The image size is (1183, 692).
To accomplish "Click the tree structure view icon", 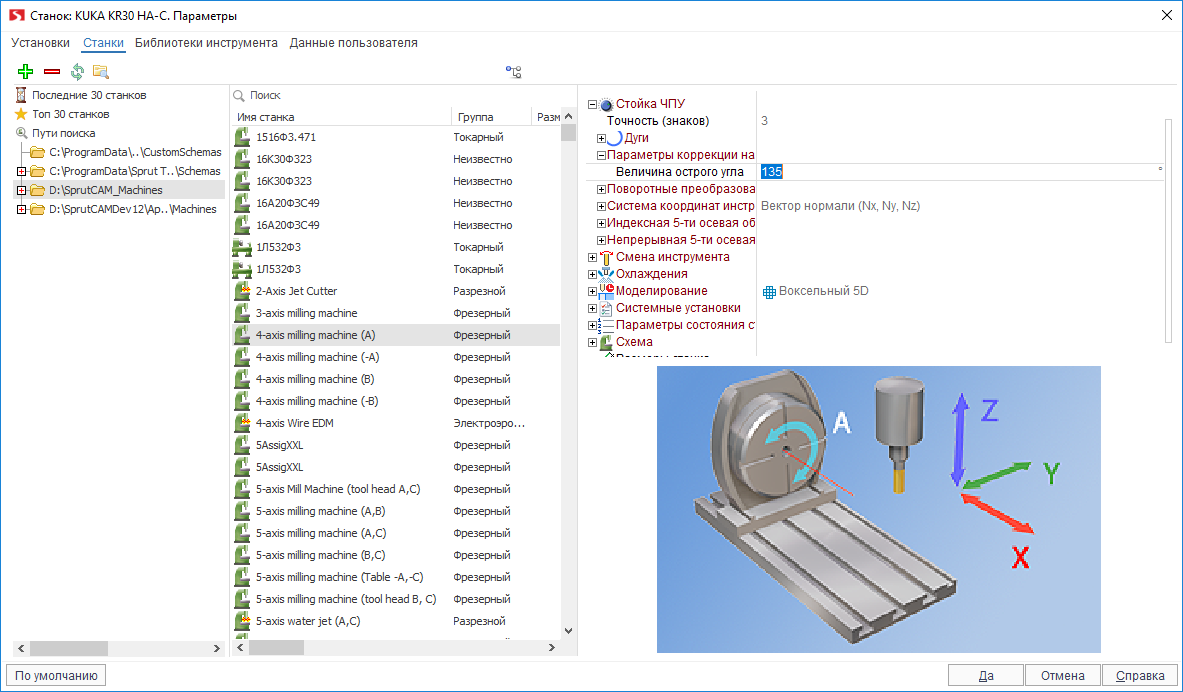I will coord(514,72).
